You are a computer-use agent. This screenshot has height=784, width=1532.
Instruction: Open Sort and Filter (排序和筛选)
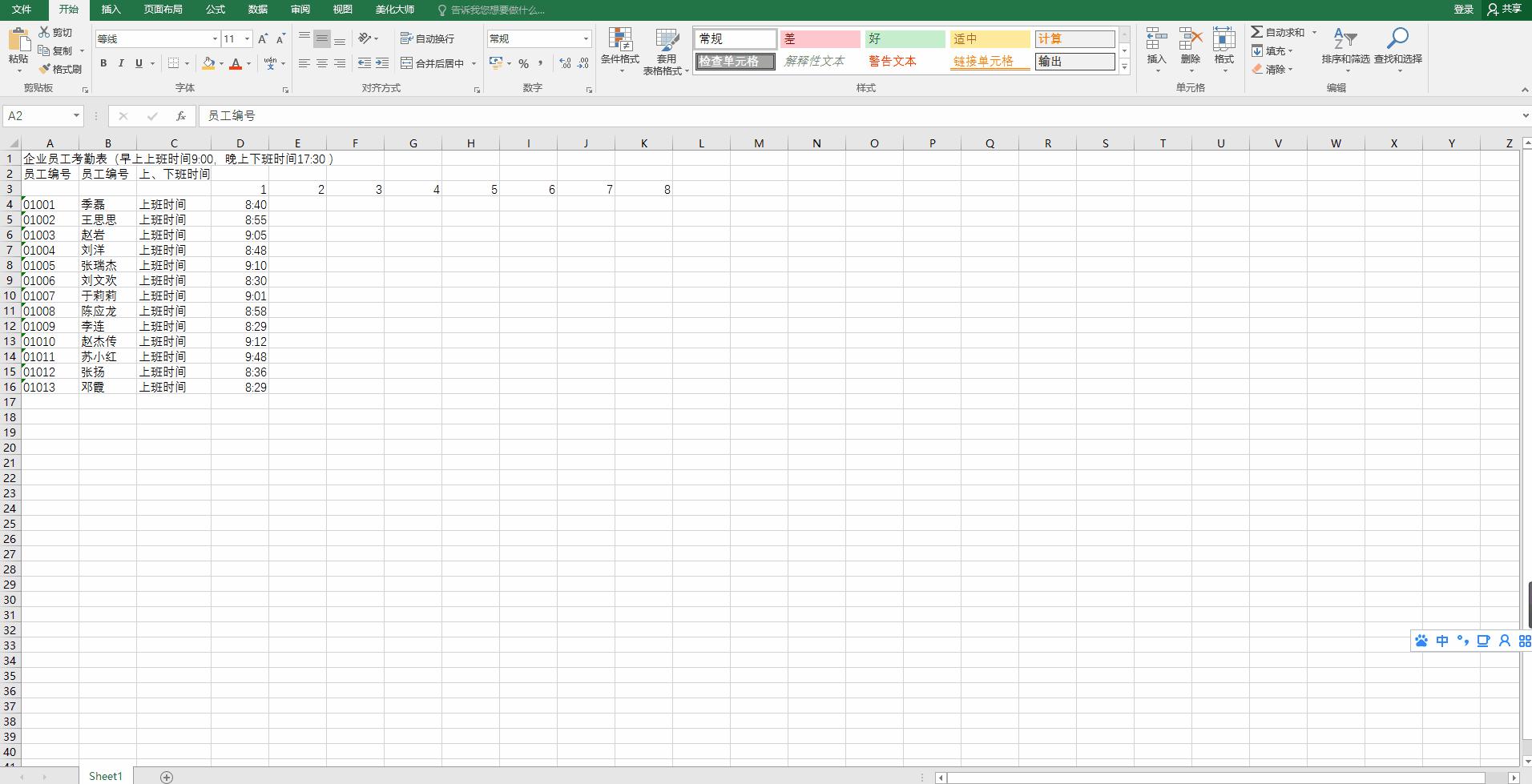pos(1345,50)
